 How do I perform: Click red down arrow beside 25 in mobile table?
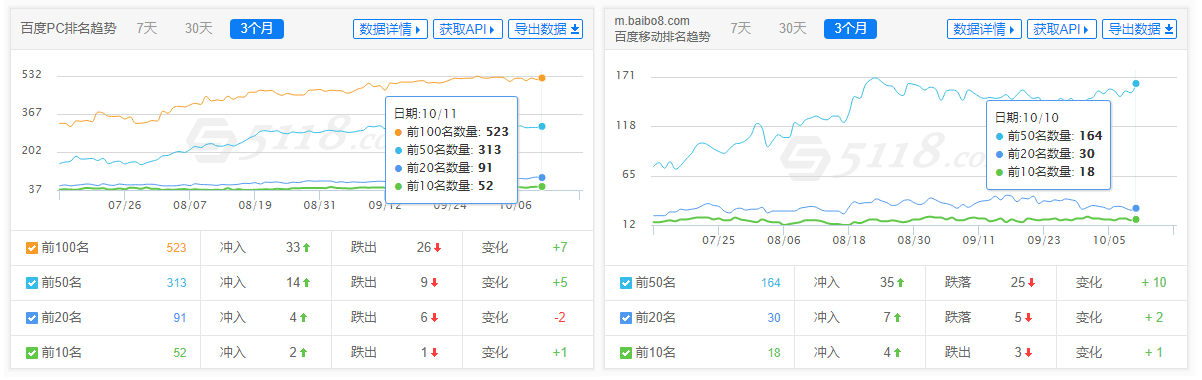click(x=1030, y=283)
